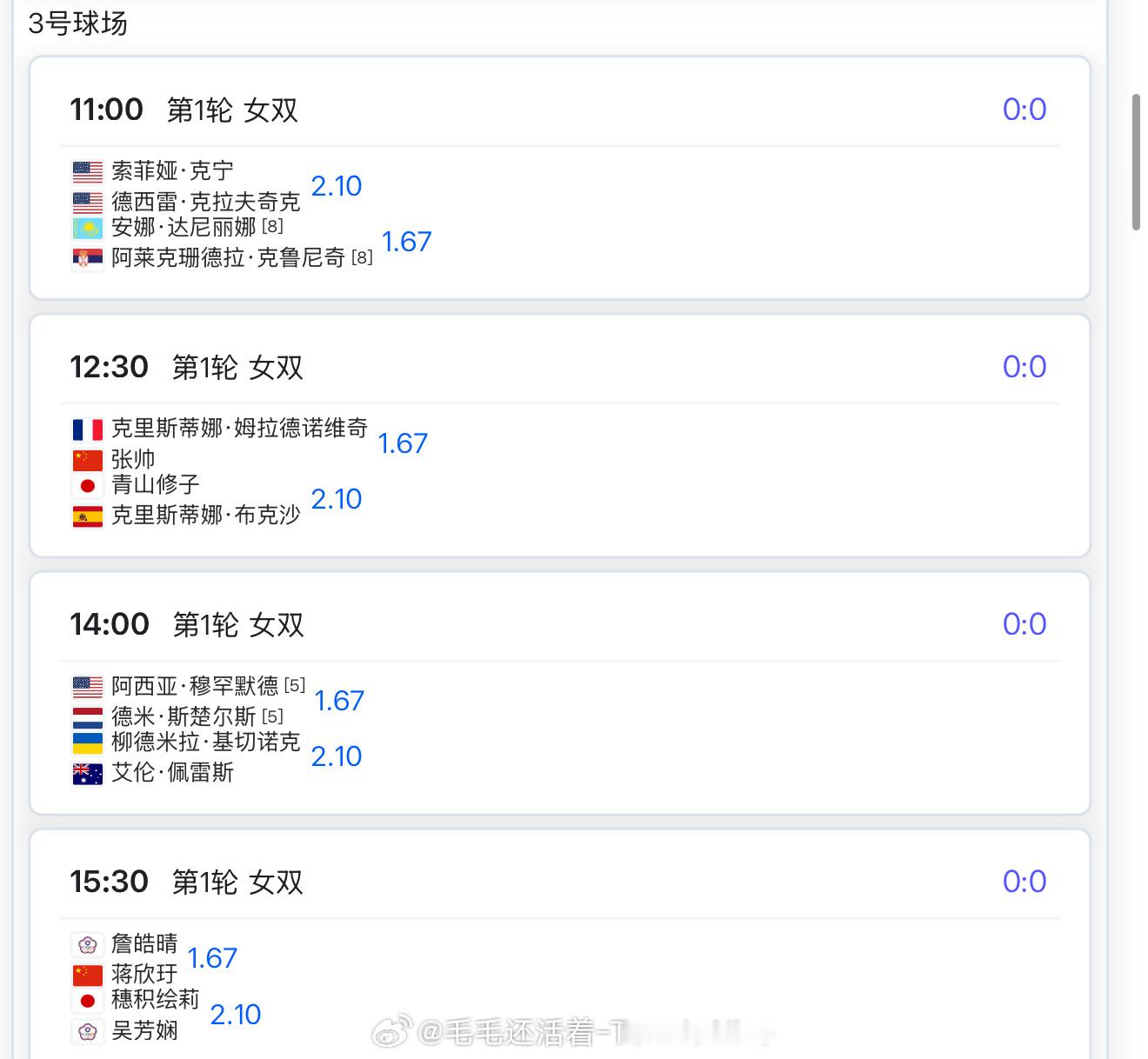
Task: Open player 阿西亚·穆罕默德 profile
Action: [194, 686]
